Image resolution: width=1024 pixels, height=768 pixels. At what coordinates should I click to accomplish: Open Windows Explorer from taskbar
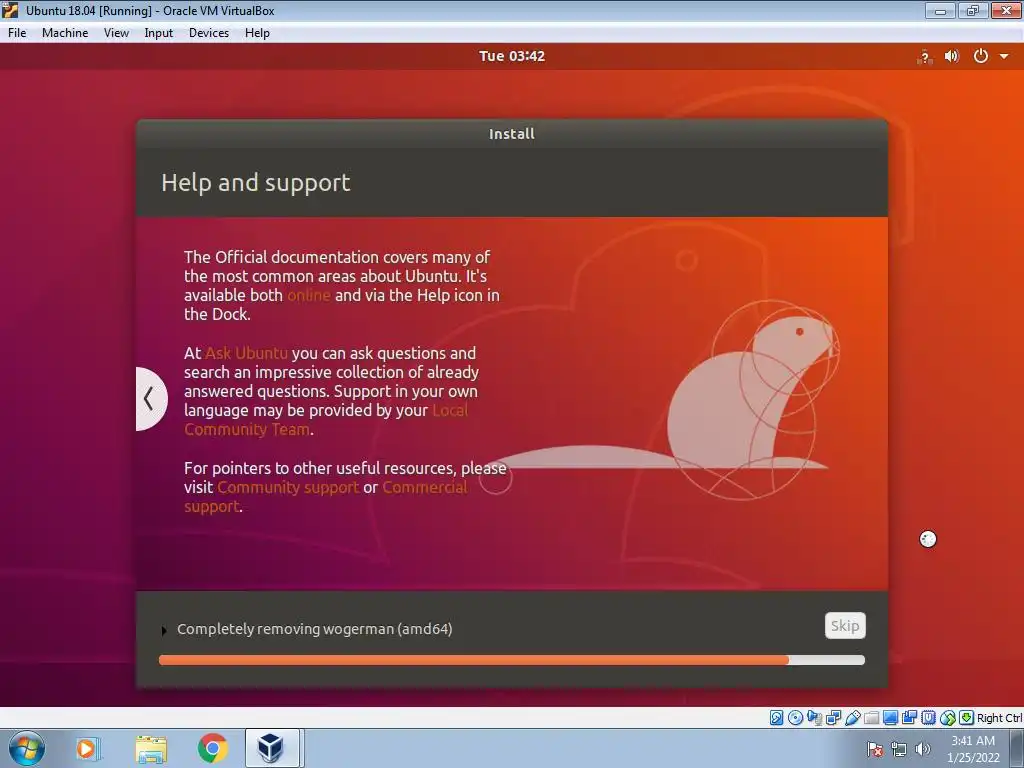[151, 749]
